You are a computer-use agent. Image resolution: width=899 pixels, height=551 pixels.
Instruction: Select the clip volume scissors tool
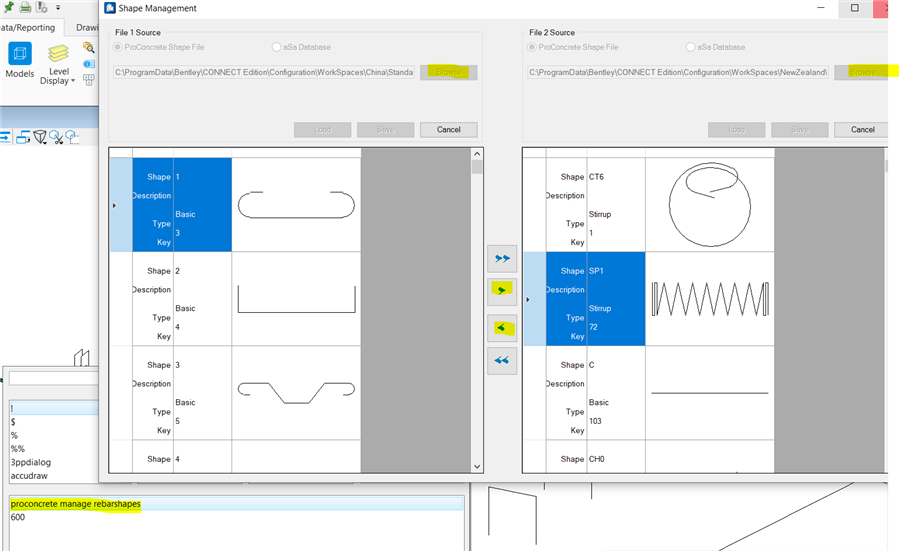pyautogui.click(x=56, y=137)
